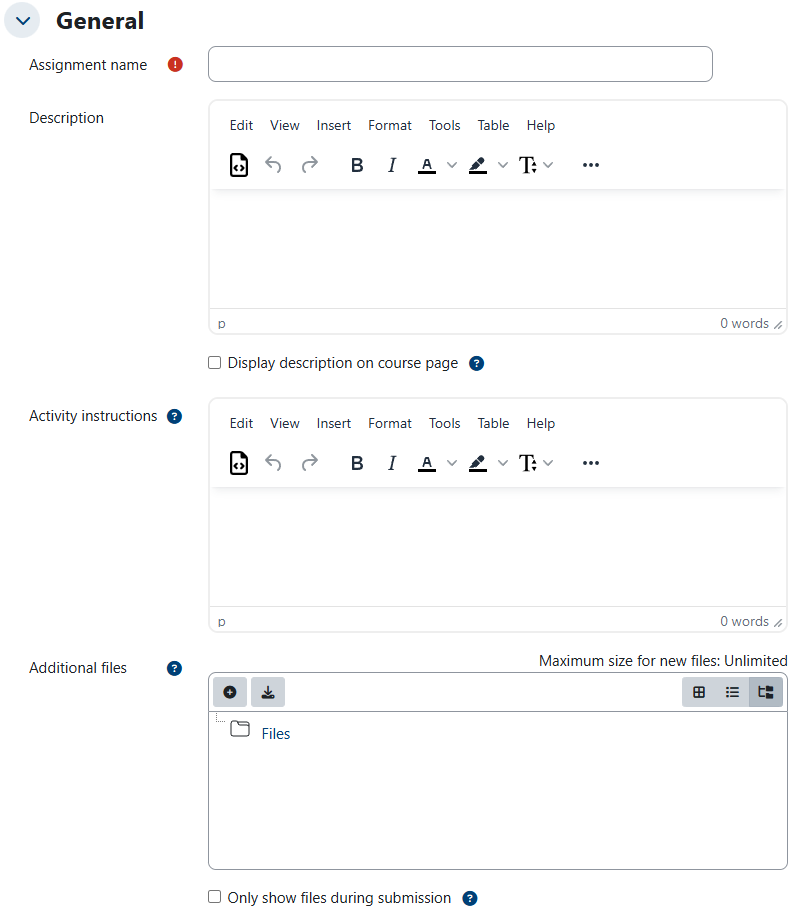The width and height of the screenshot is (791, 914).
Task: Apply text color in Activity instructions editor
Action: point(427,463)
